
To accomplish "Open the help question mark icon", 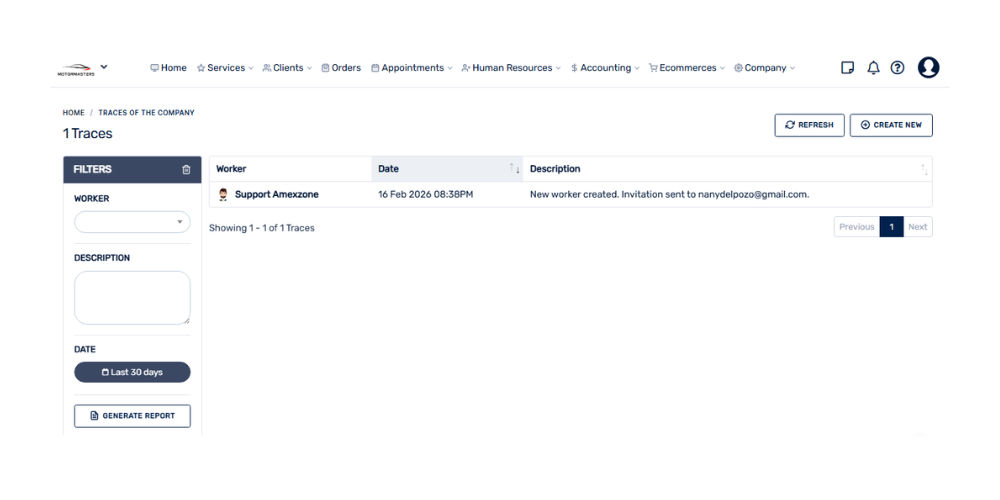I will coord(897,68).
